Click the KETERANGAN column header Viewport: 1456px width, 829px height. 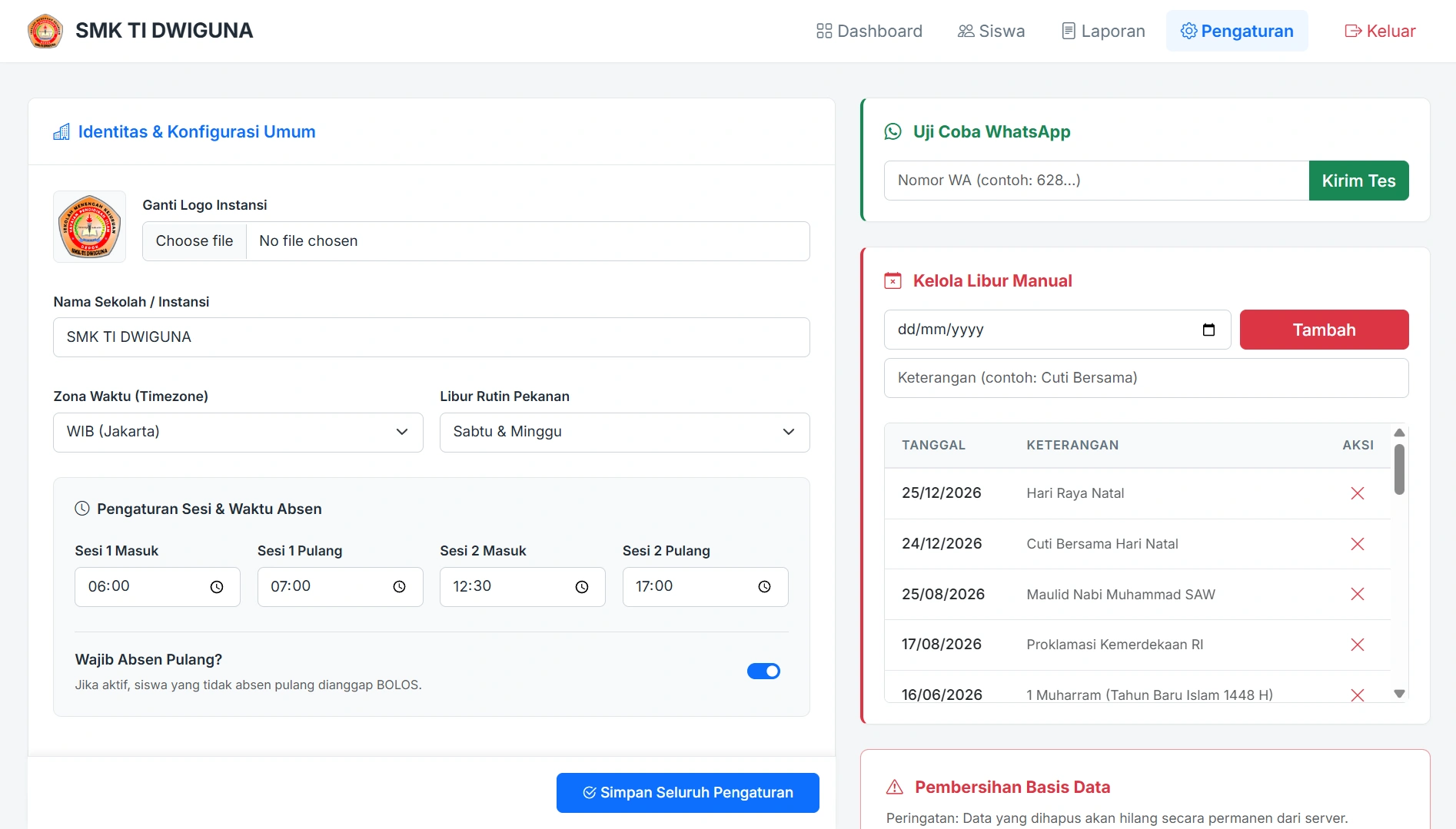1072,446
